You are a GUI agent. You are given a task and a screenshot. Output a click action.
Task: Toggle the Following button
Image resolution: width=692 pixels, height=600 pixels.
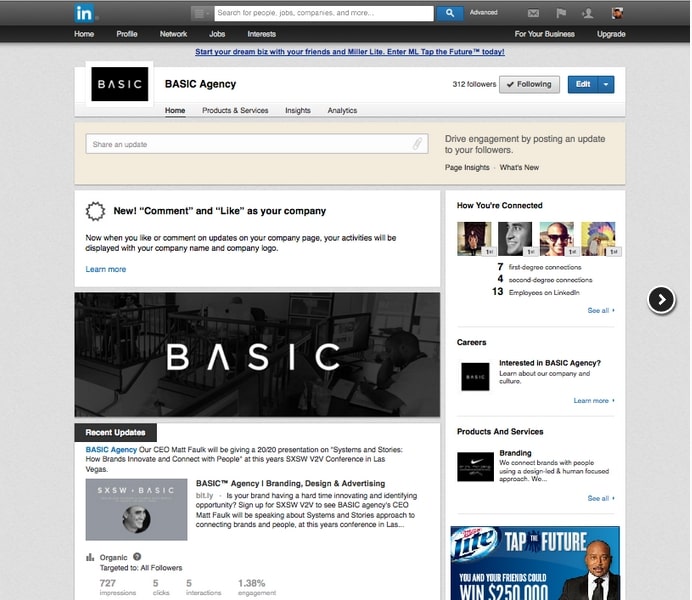click(529, 85)
